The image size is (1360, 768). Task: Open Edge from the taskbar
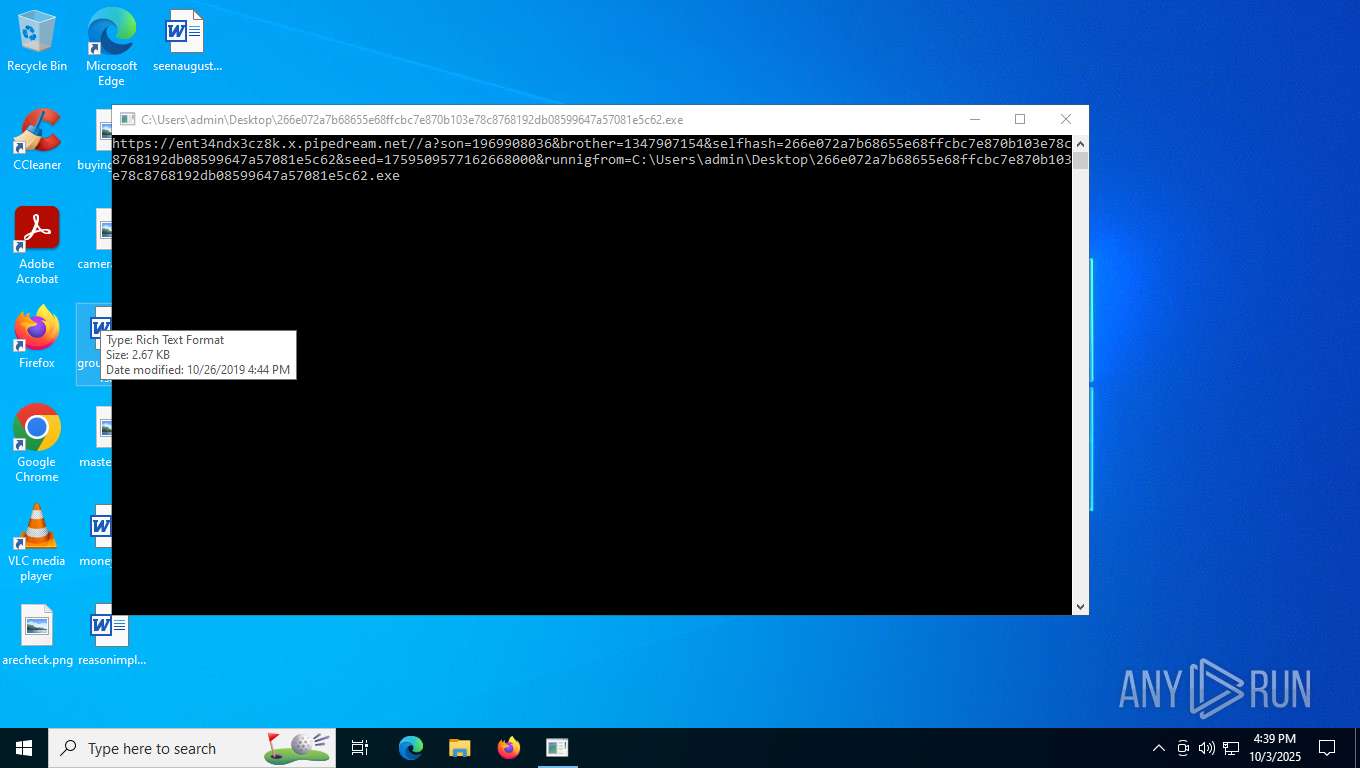[411, 748]
